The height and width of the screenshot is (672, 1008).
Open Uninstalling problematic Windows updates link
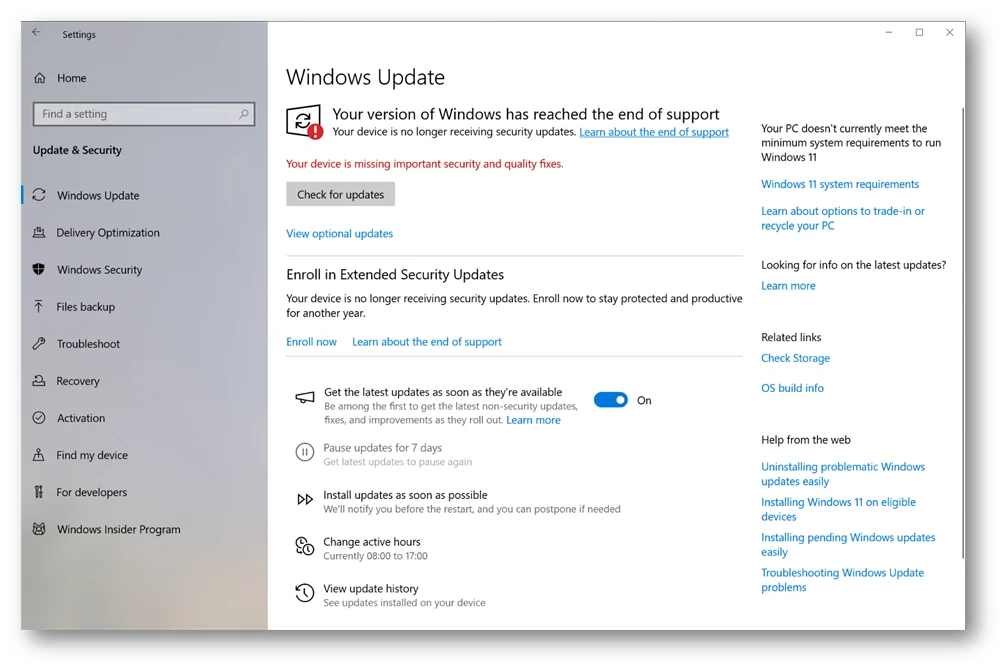point(843,474)
